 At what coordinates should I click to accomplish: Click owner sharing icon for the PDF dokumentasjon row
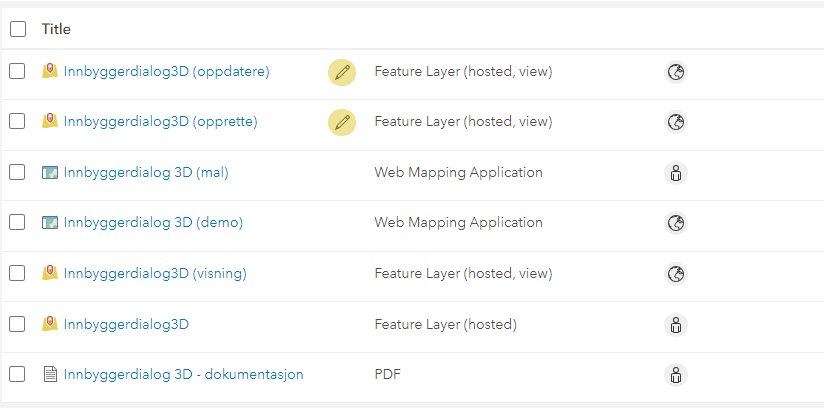pos(676,375)
